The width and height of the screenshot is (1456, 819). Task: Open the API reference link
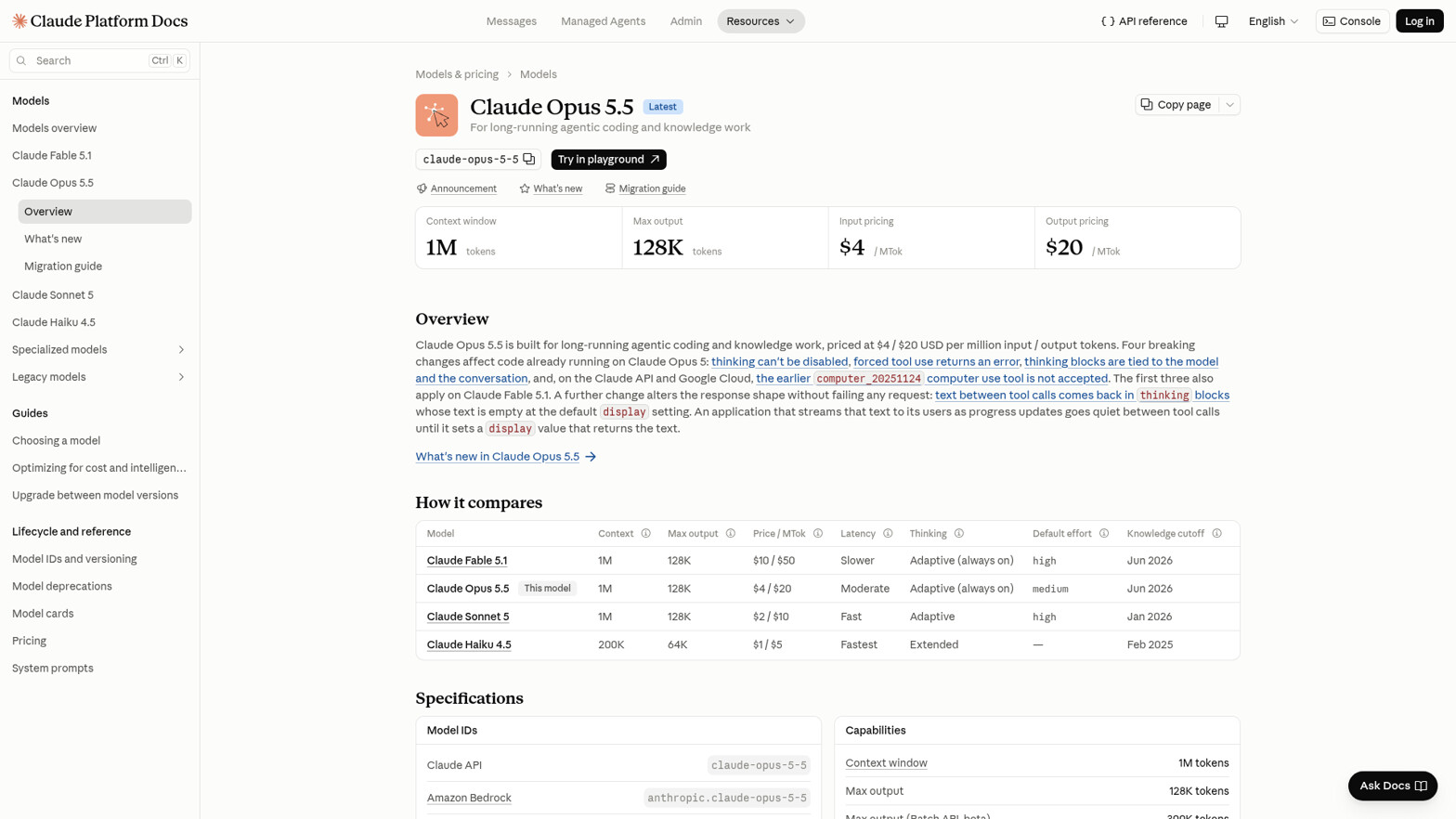click(1144, 21)
